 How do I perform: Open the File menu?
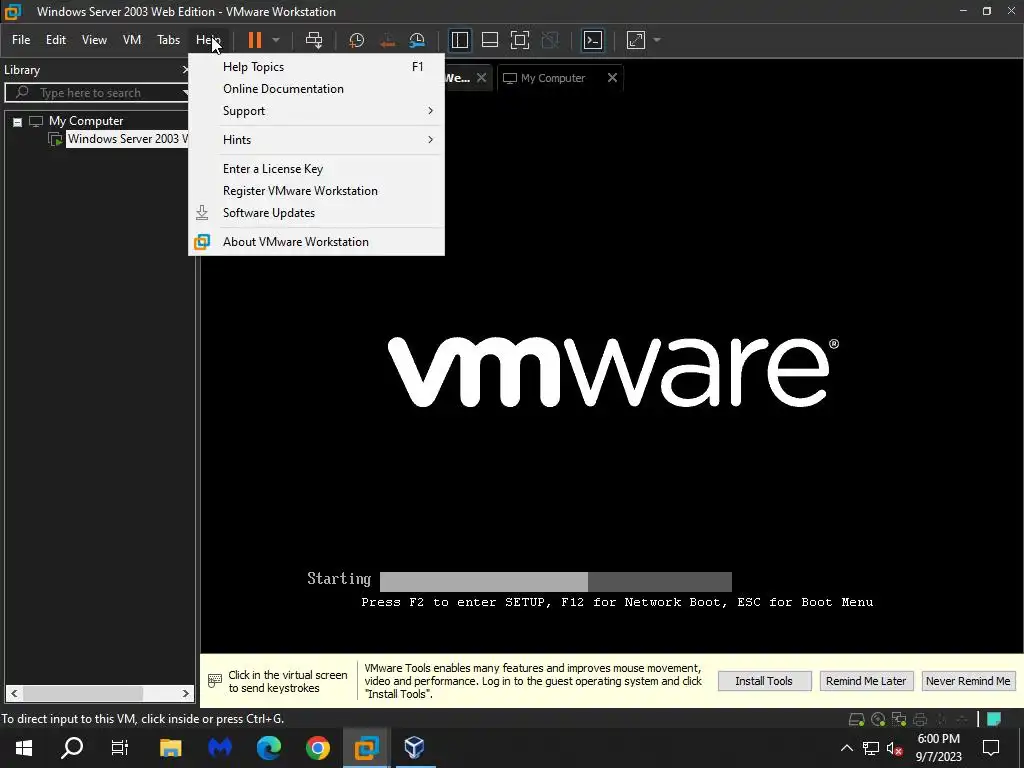tap(21, 40)
